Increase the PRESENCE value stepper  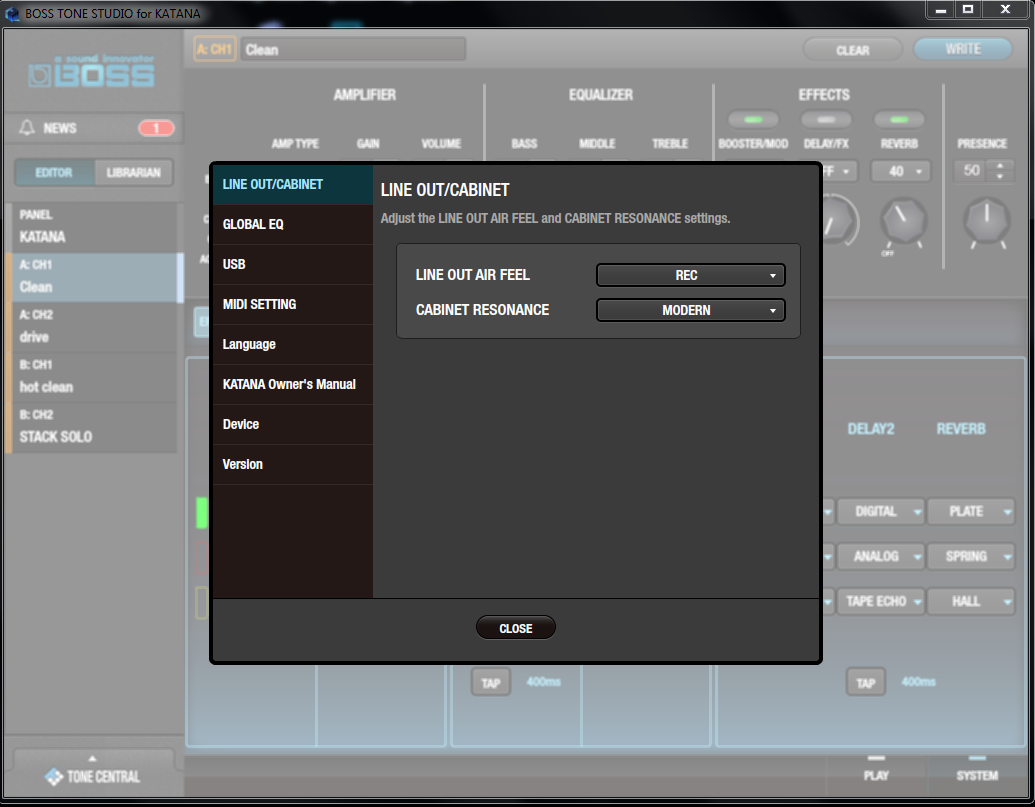pyautogui.click(x=1000, y=166)
